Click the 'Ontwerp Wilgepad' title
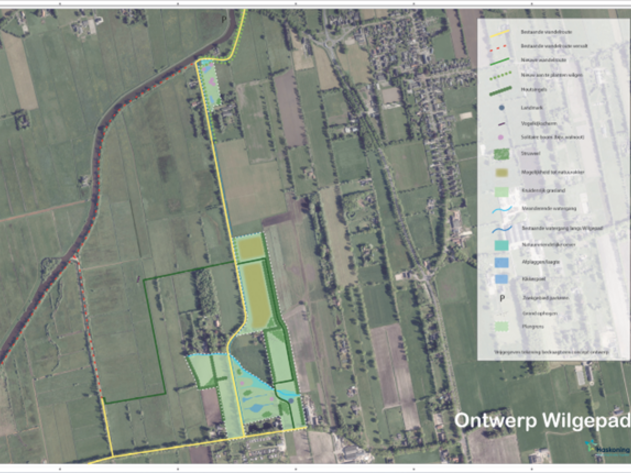Image resolution: width=631 pixels, height=473 pixels. coord(542,421)
